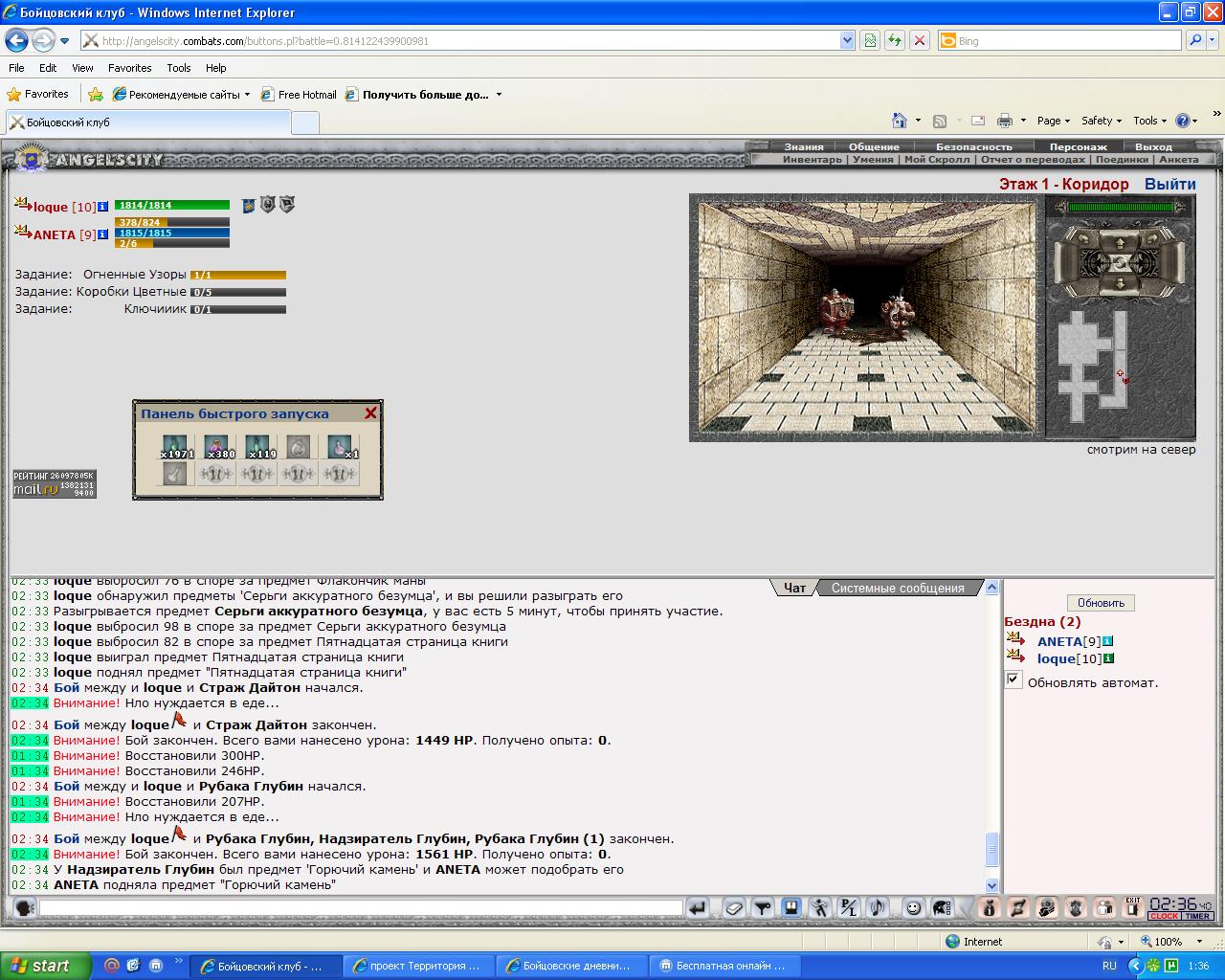
Task: Open the 'Знания' game menu
Action: [804, 146]
